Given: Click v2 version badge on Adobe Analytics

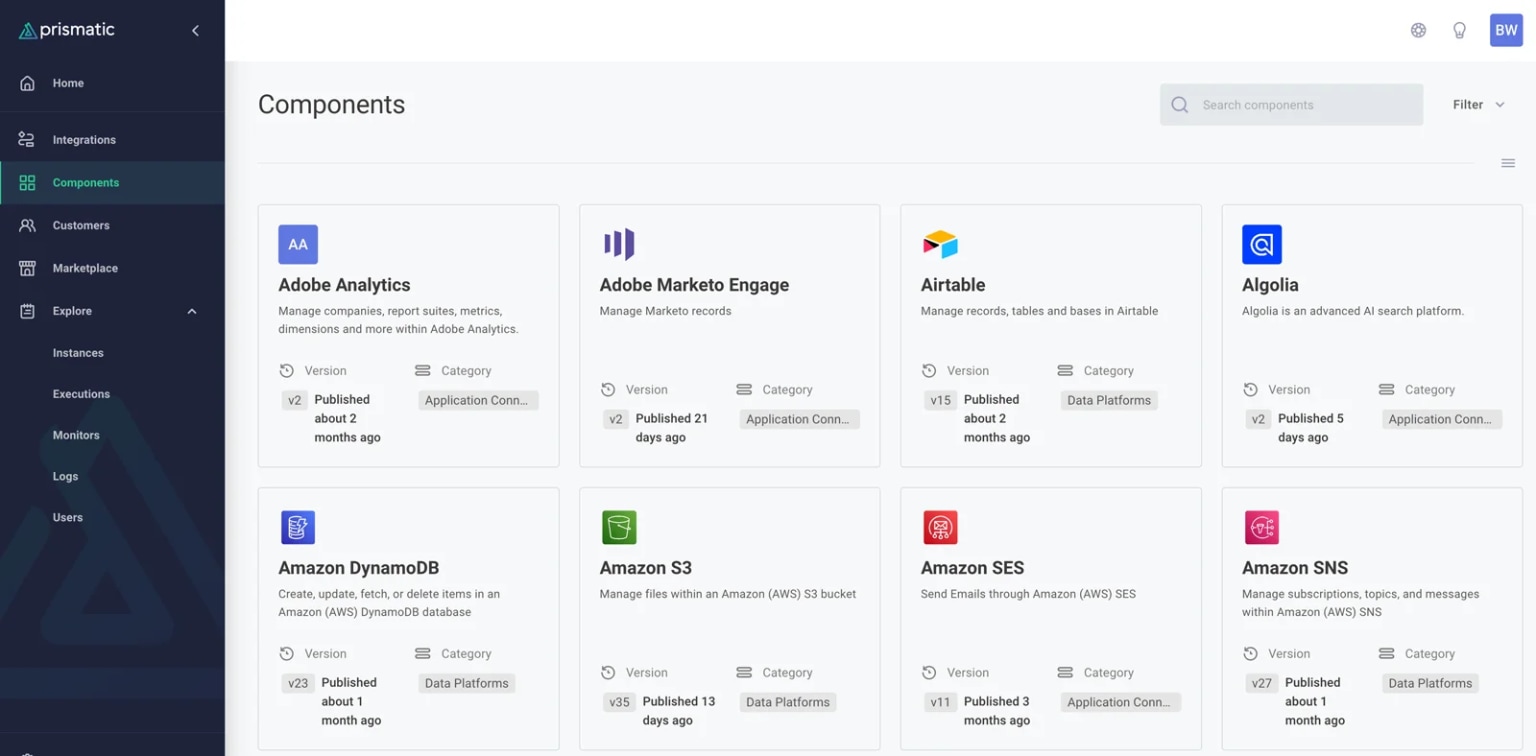Looking at the screenshot, I should point(295,400).
